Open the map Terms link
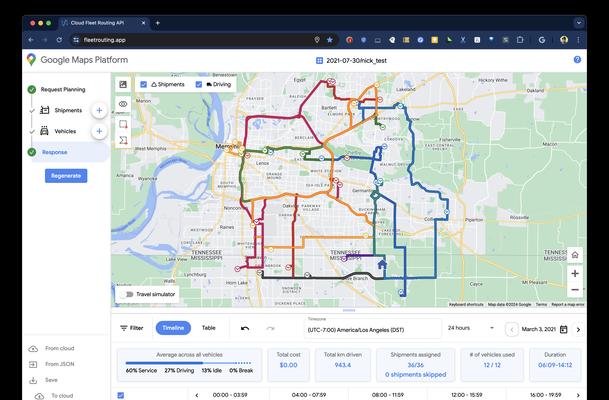 click(x=541, y=304)
